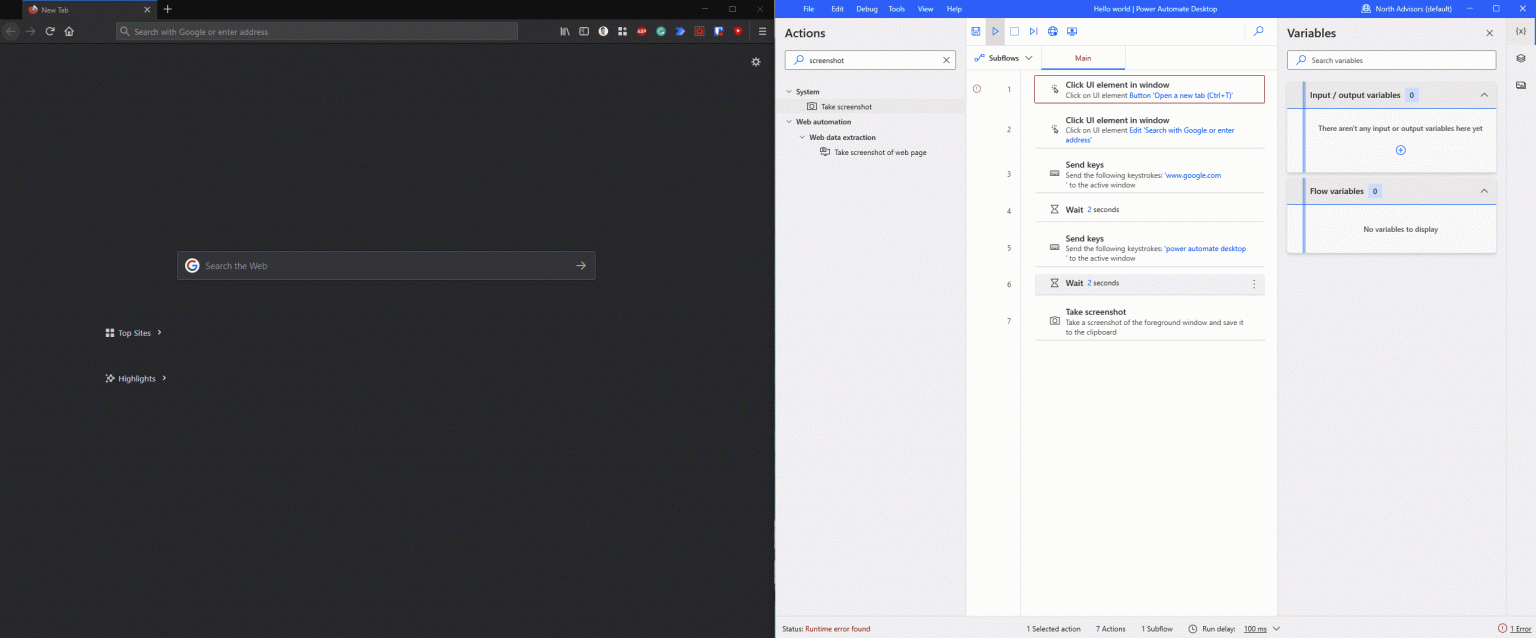This screenshot has width=1536, height=638.
Task: Open the Help menu
Action: tap(954, 8)
